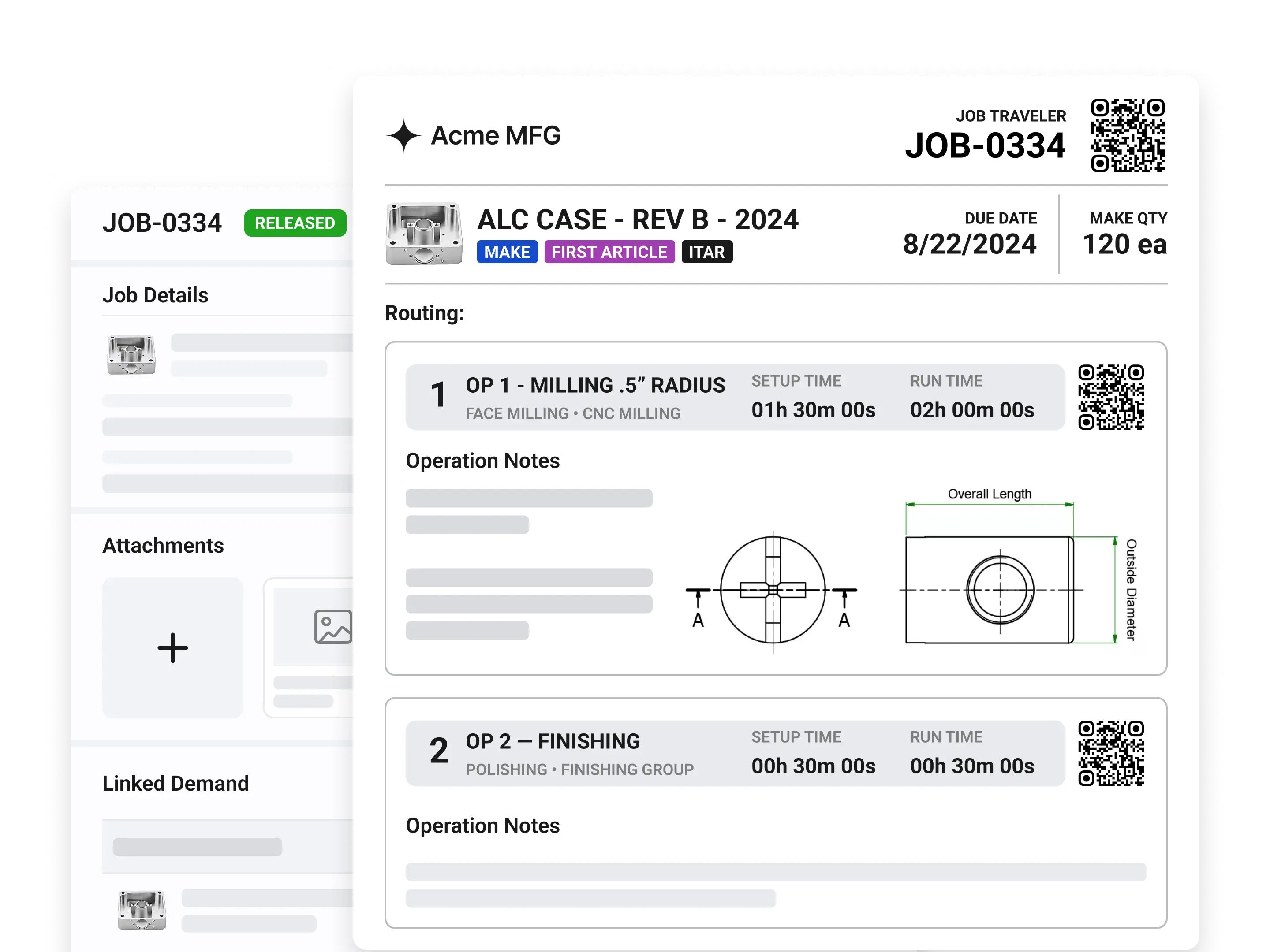Click OP 2 setup time 00h 30m 00s
1270x952 pixels.
[x=814, y=766]
